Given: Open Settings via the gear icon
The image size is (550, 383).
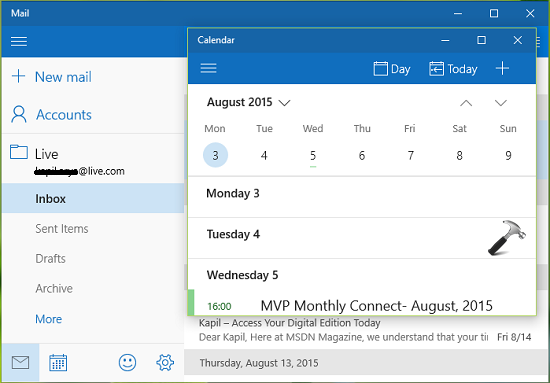Looking at the screenshot, I should (165, 362).
